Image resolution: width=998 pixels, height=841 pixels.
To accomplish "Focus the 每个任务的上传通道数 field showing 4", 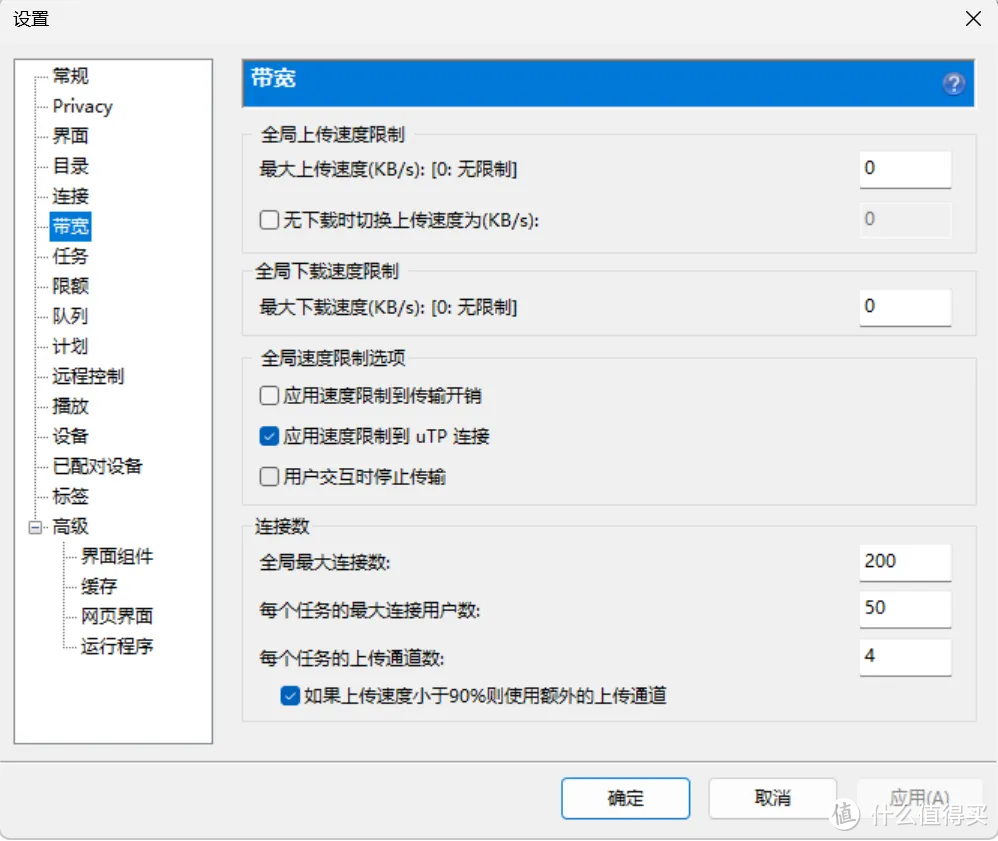I will click(x=905, y=656).
